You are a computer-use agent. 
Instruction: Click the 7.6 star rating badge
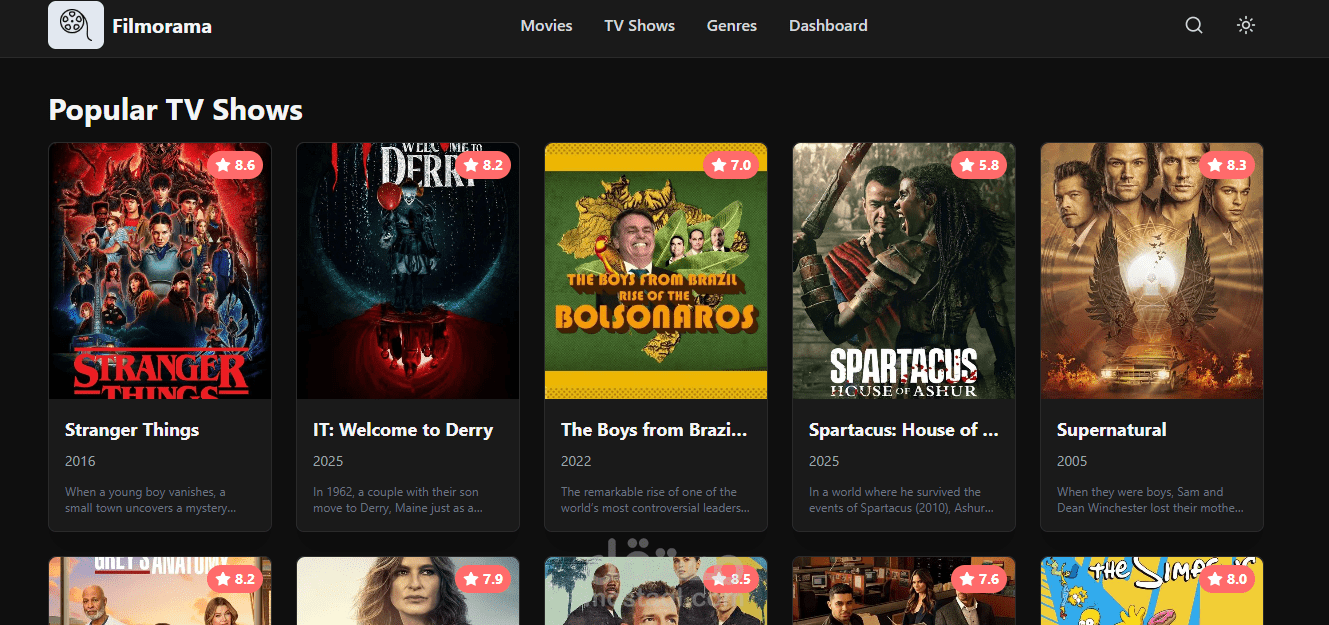pos(979,579)
